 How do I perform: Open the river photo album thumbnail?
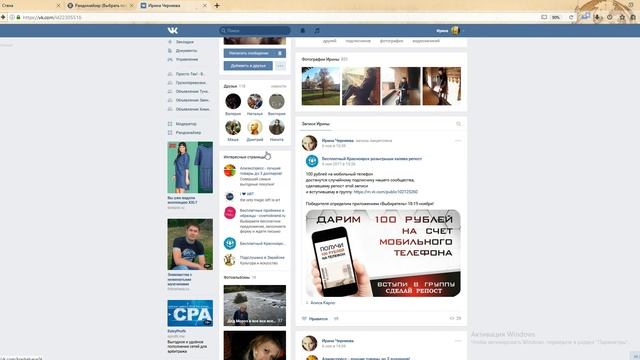point(255,305)
